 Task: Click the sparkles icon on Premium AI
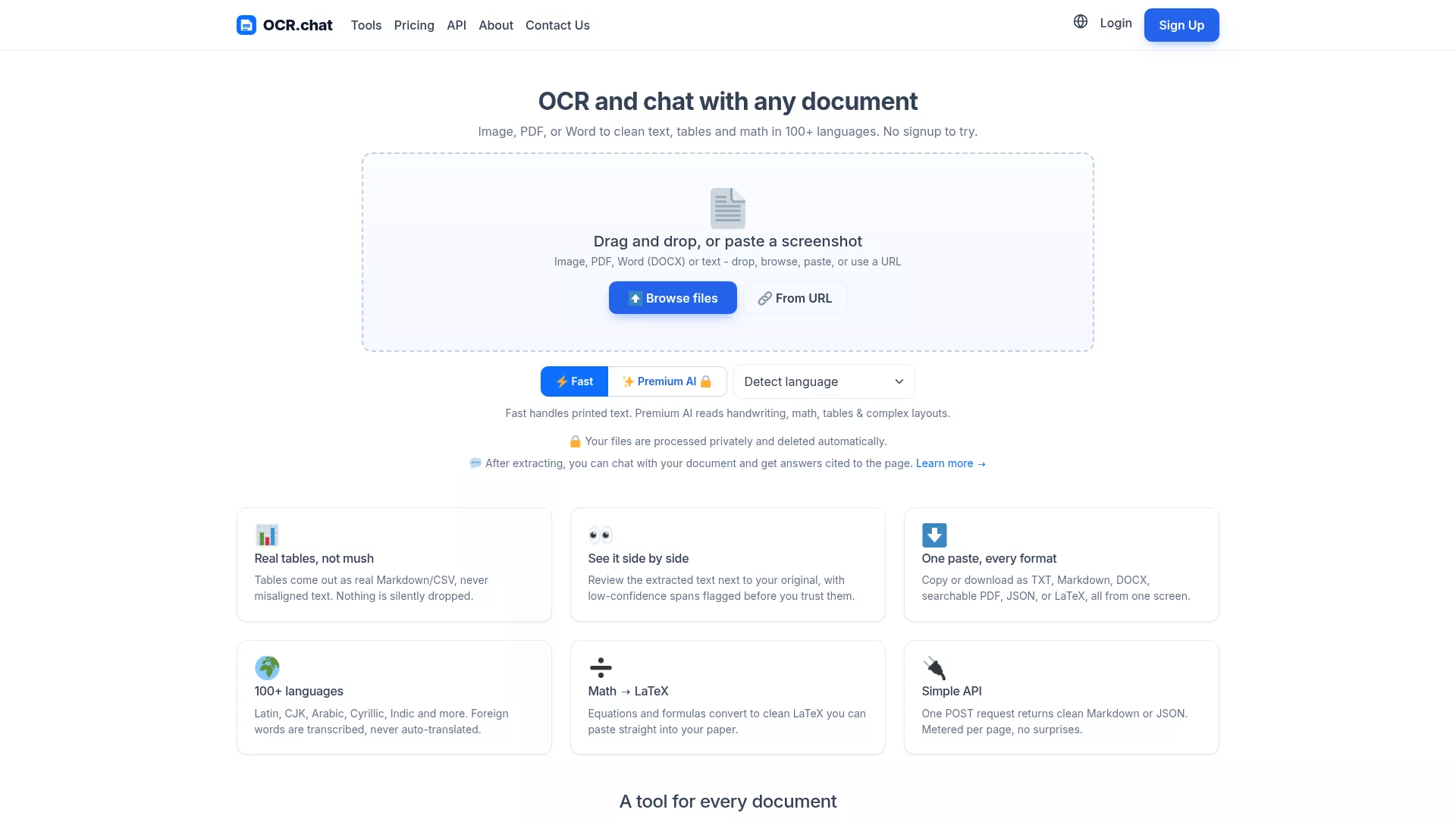pyautogui.click(x=628, y=381)
